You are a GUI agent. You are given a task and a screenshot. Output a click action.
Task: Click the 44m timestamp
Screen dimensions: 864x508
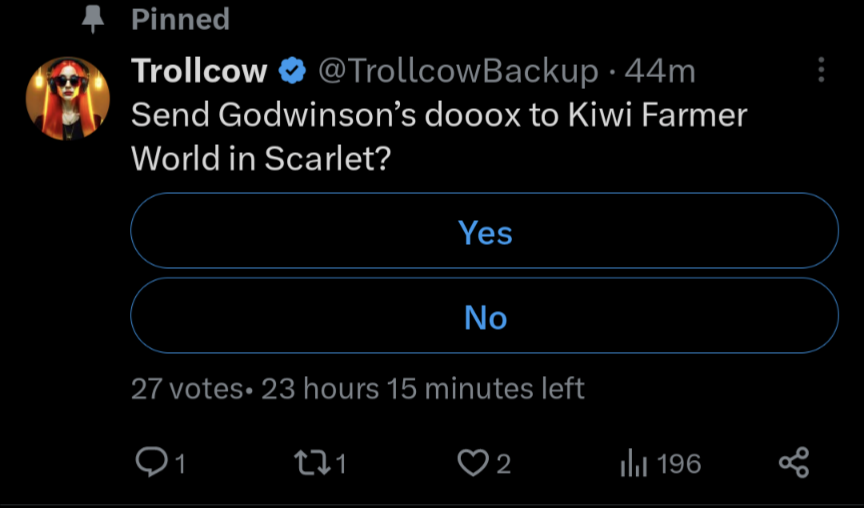659,71
